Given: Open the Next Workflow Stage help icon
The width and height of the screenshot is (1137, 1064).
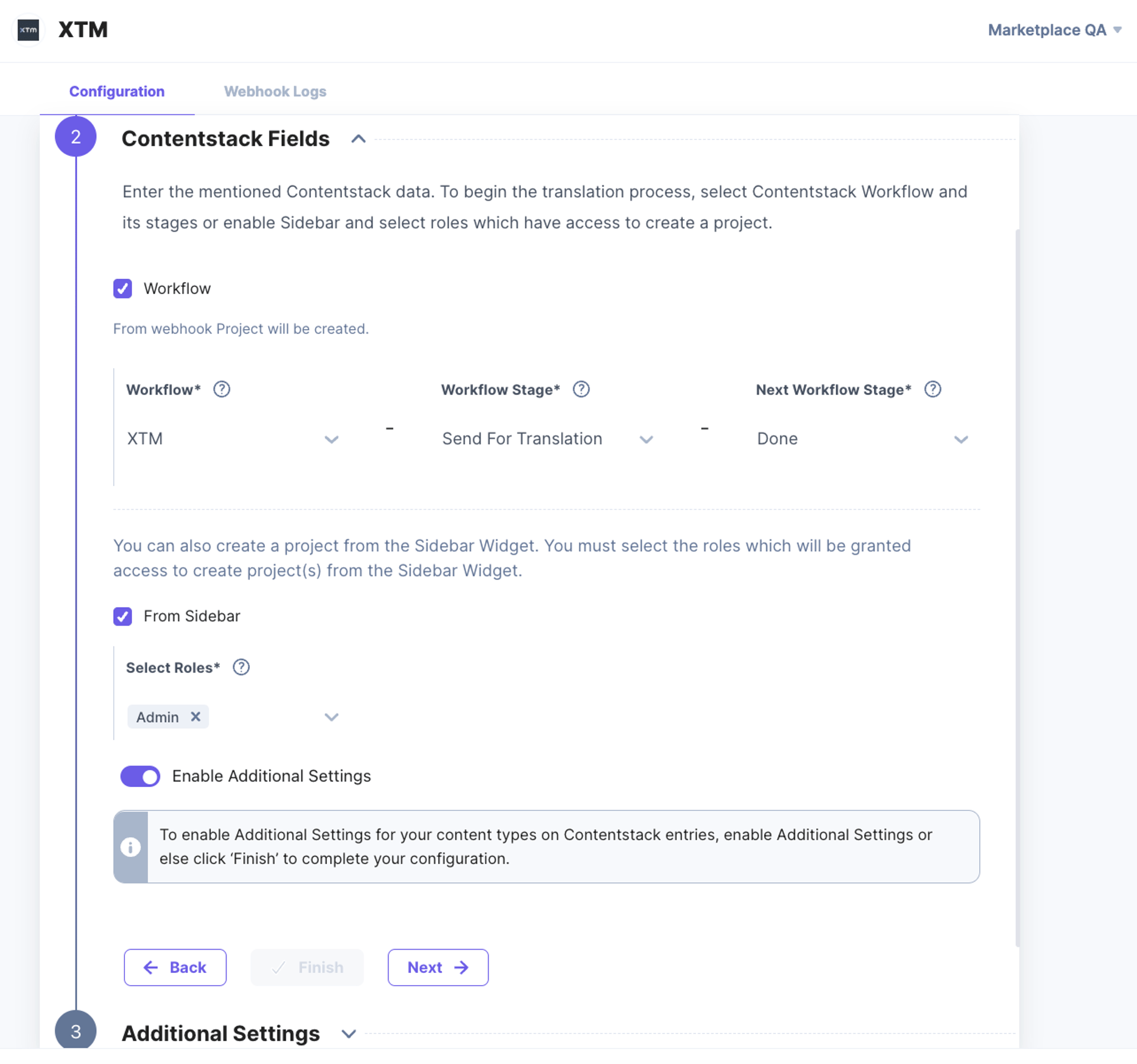Looking at the screenshot, I should [x=933, y=389].
